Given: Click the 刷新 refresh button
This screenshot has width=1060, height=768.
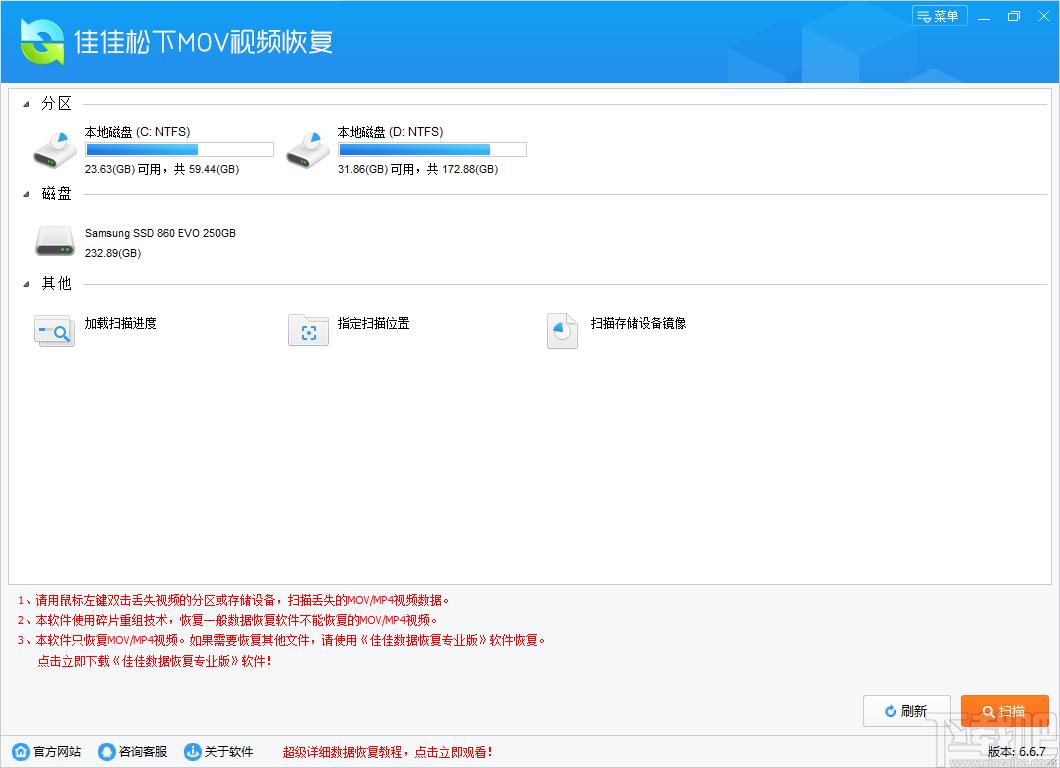Looking at the screenshot, I should click(907, 711).
